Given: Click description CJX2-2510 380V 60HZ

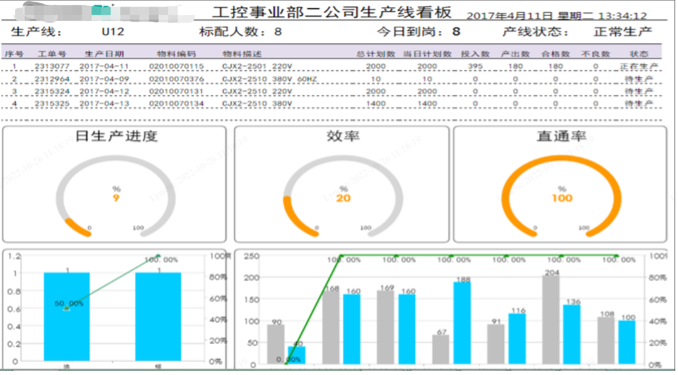Looking at the screenshot, I should [x=270, y=79].
